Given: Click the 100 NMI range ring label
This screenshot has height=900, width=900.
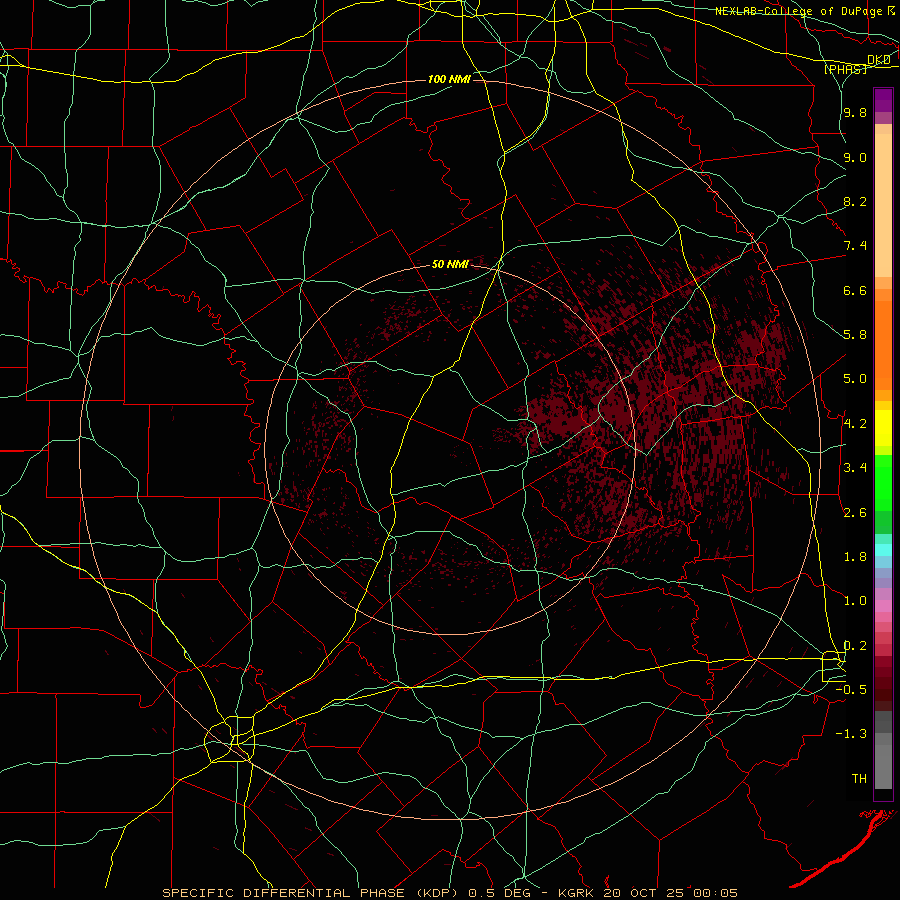Looking at the screenshot, I should (x=449, y=79).
